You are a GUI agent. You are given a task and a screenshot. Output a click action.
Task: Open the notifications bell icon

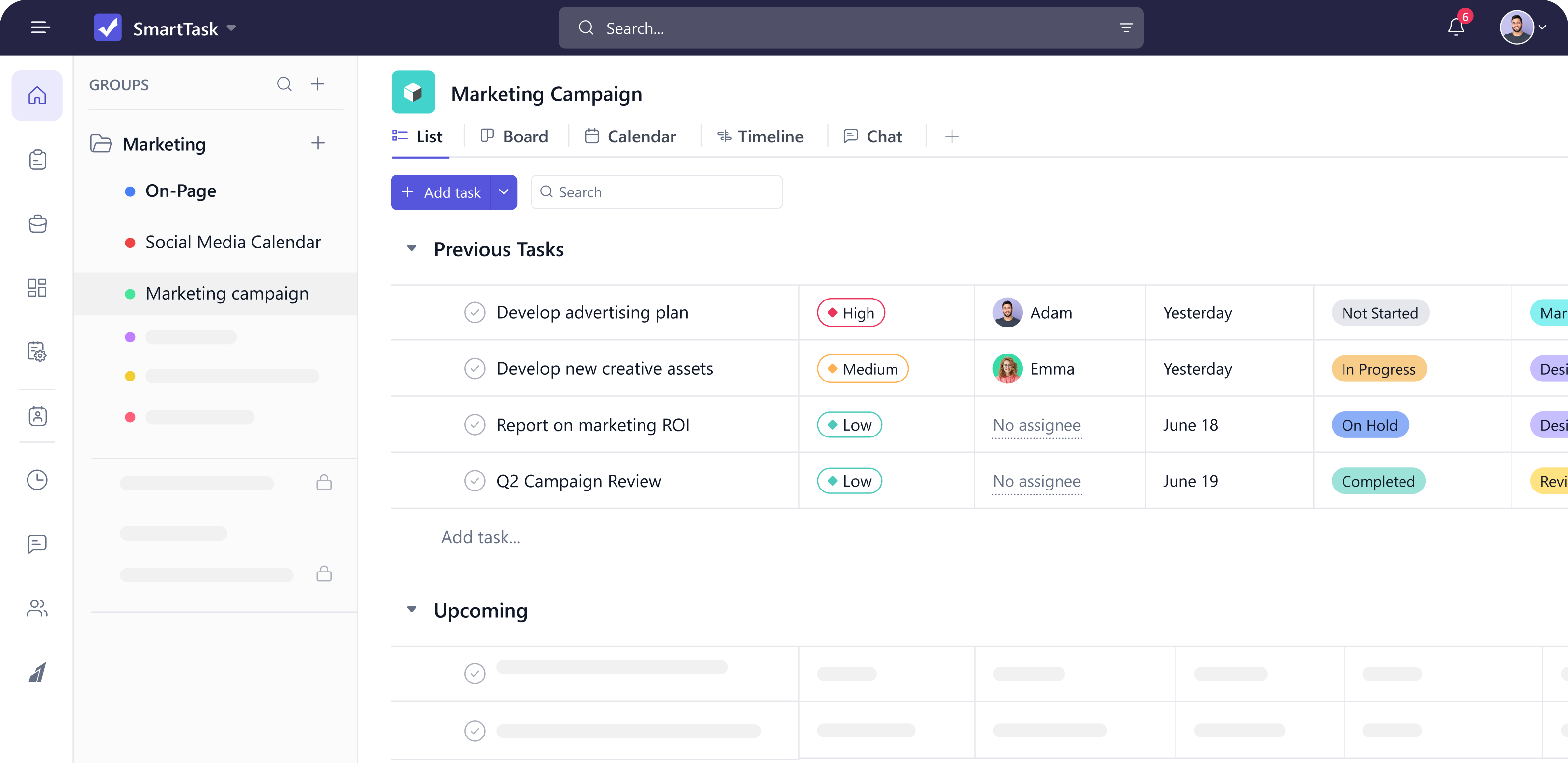tap(1456, 27)
